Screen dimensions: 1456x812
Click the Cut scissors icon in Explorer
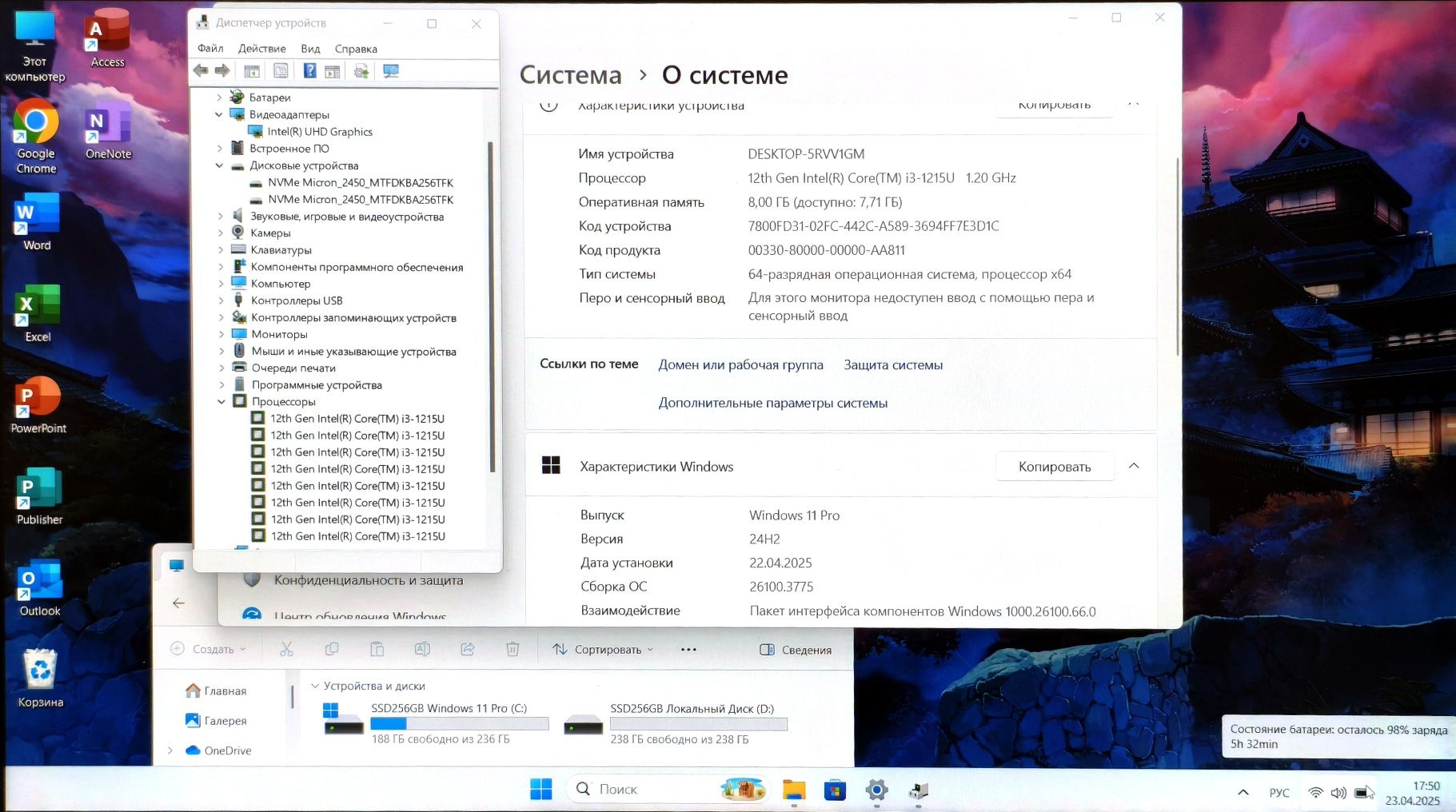click(x=286, y=649)
